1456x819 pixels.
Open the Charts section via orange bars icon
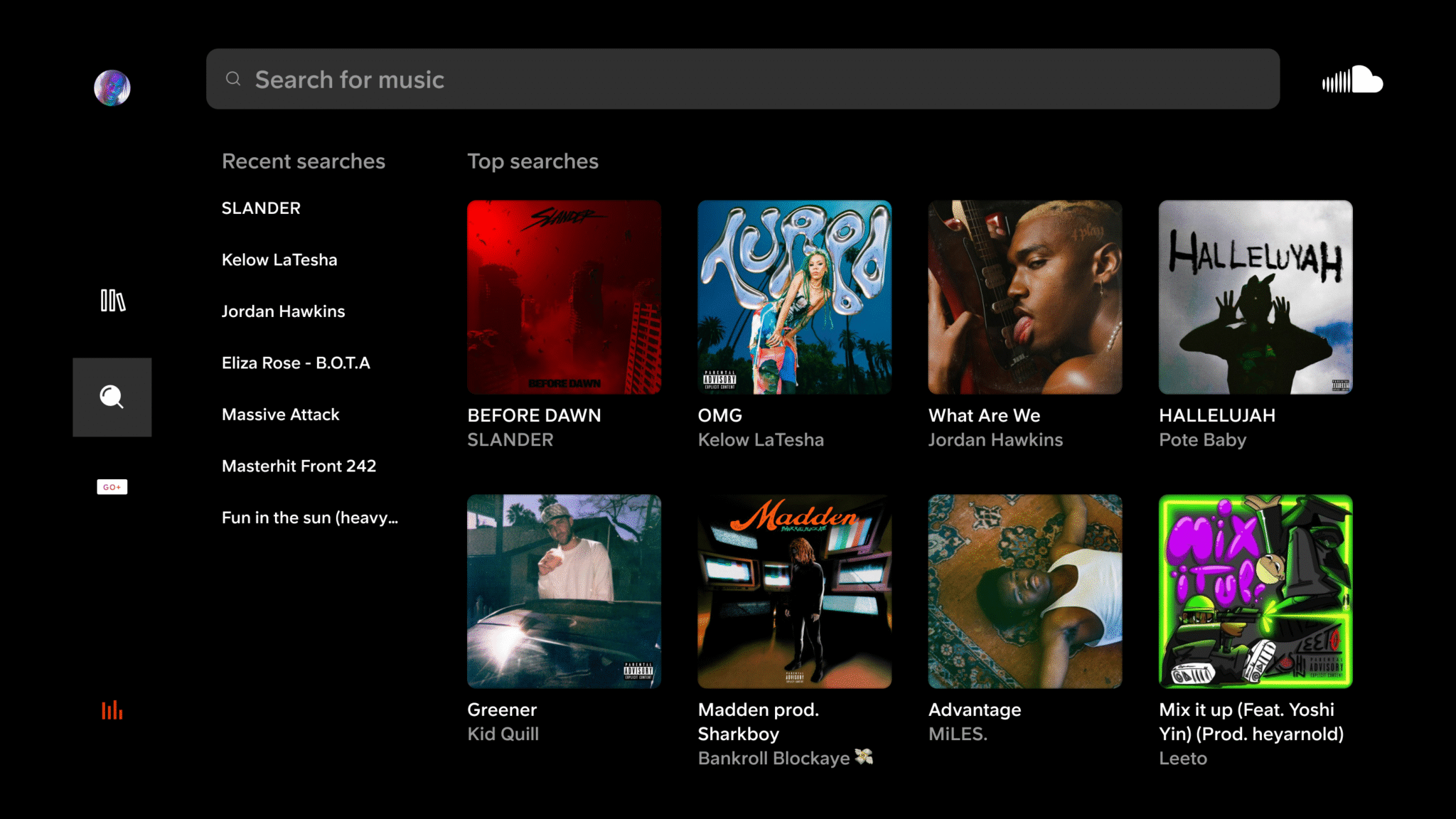coord(112,710)
